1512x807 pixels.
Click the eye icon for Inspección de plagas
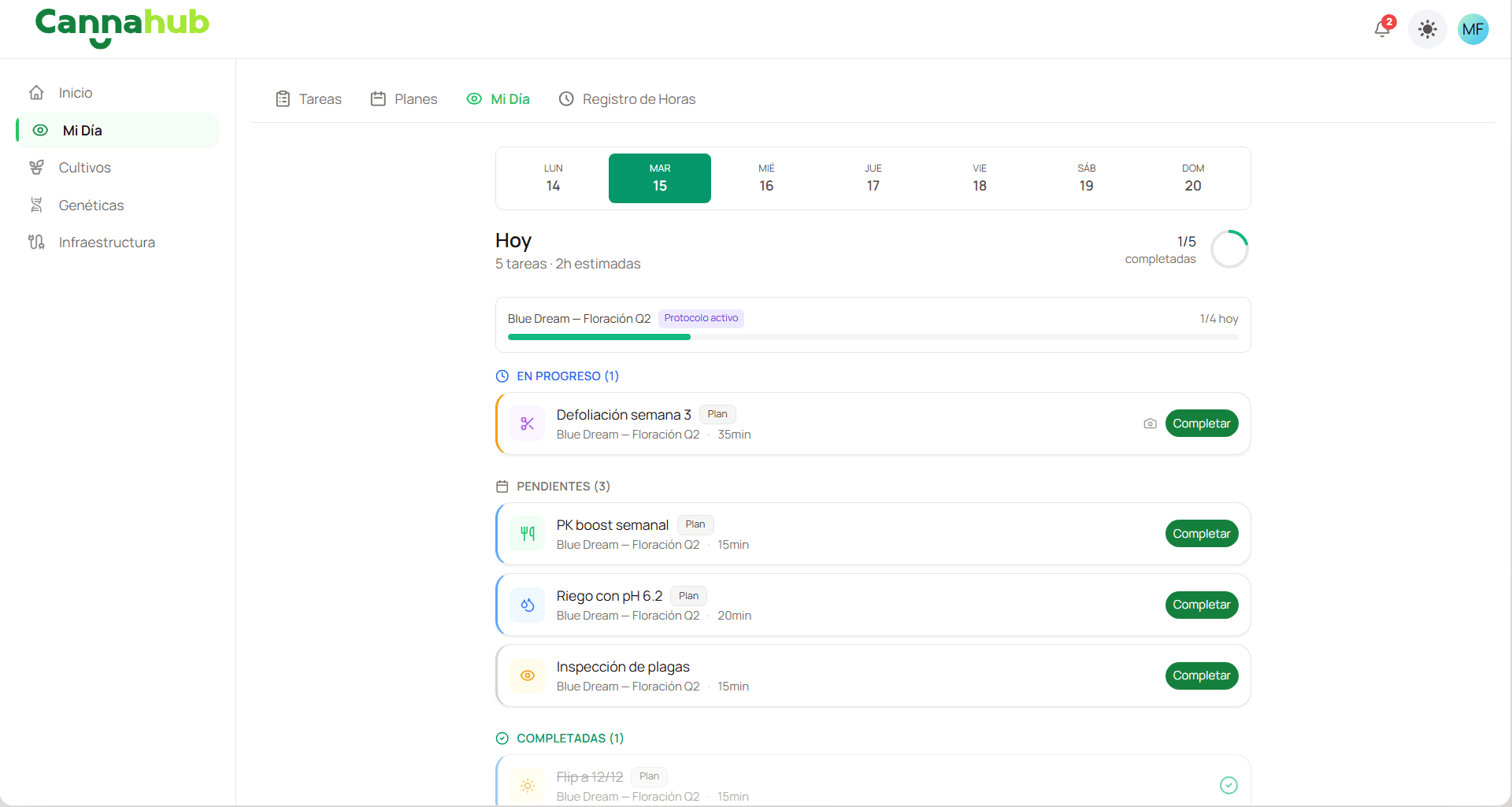(528, 676)
